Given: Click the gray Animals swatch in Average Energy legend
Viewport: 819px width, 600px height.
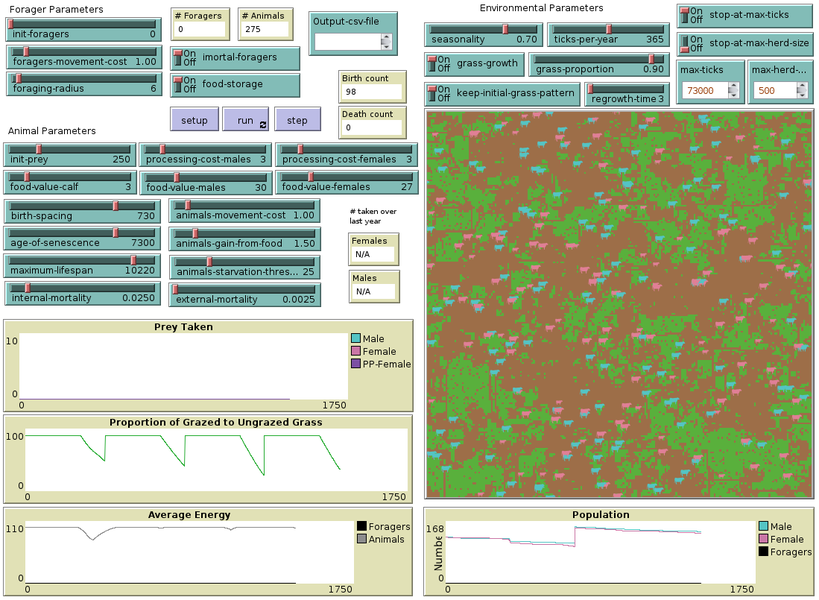Looking at the screenshot, I should click(361, 539).
